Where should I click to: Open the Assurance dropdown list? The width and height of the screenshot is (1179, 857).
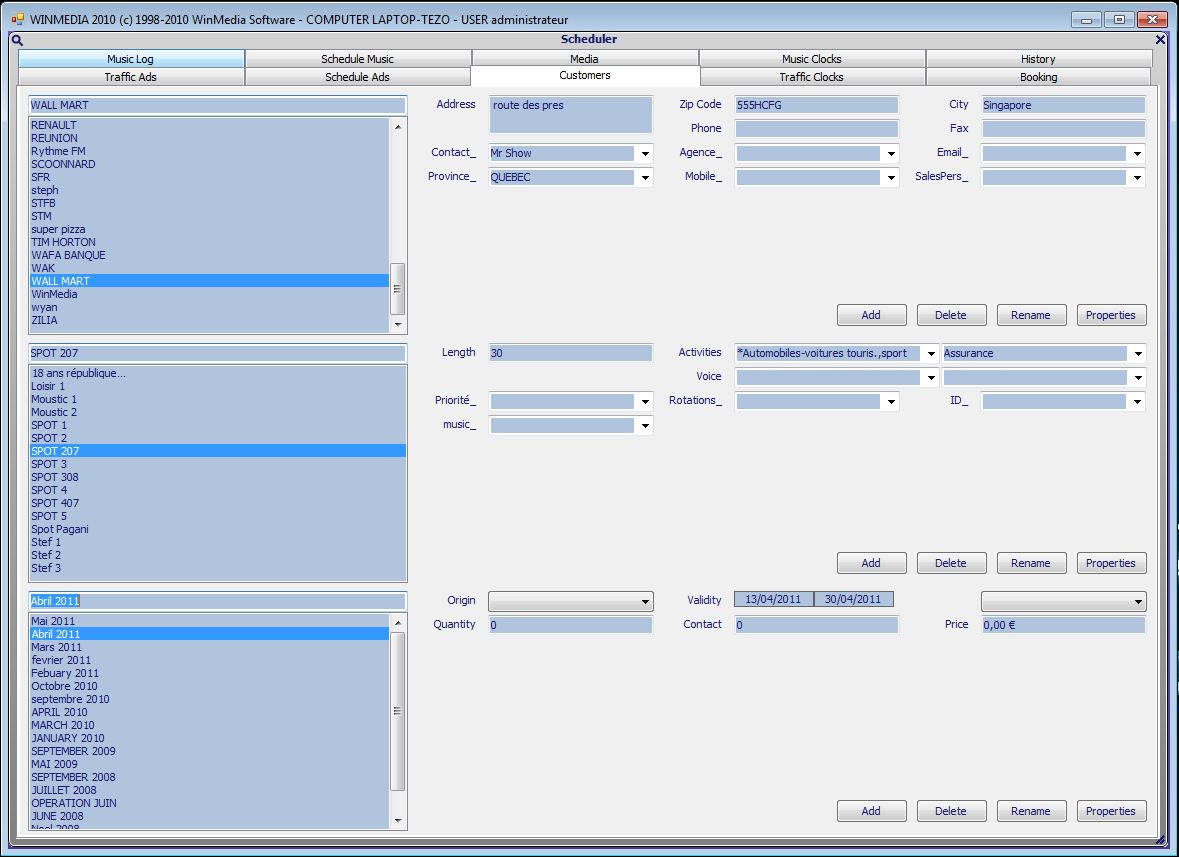tap(1137, 354)
